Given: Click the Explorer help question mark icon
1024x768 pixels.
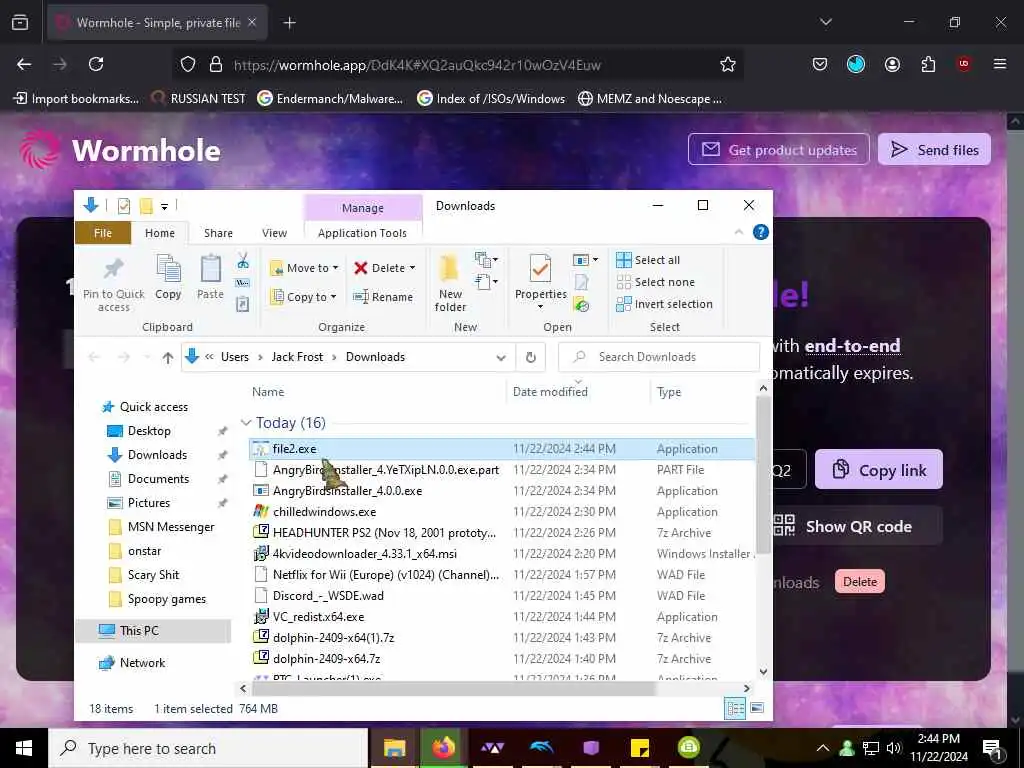Looking at the screenshot, I should tap(761, 232).
